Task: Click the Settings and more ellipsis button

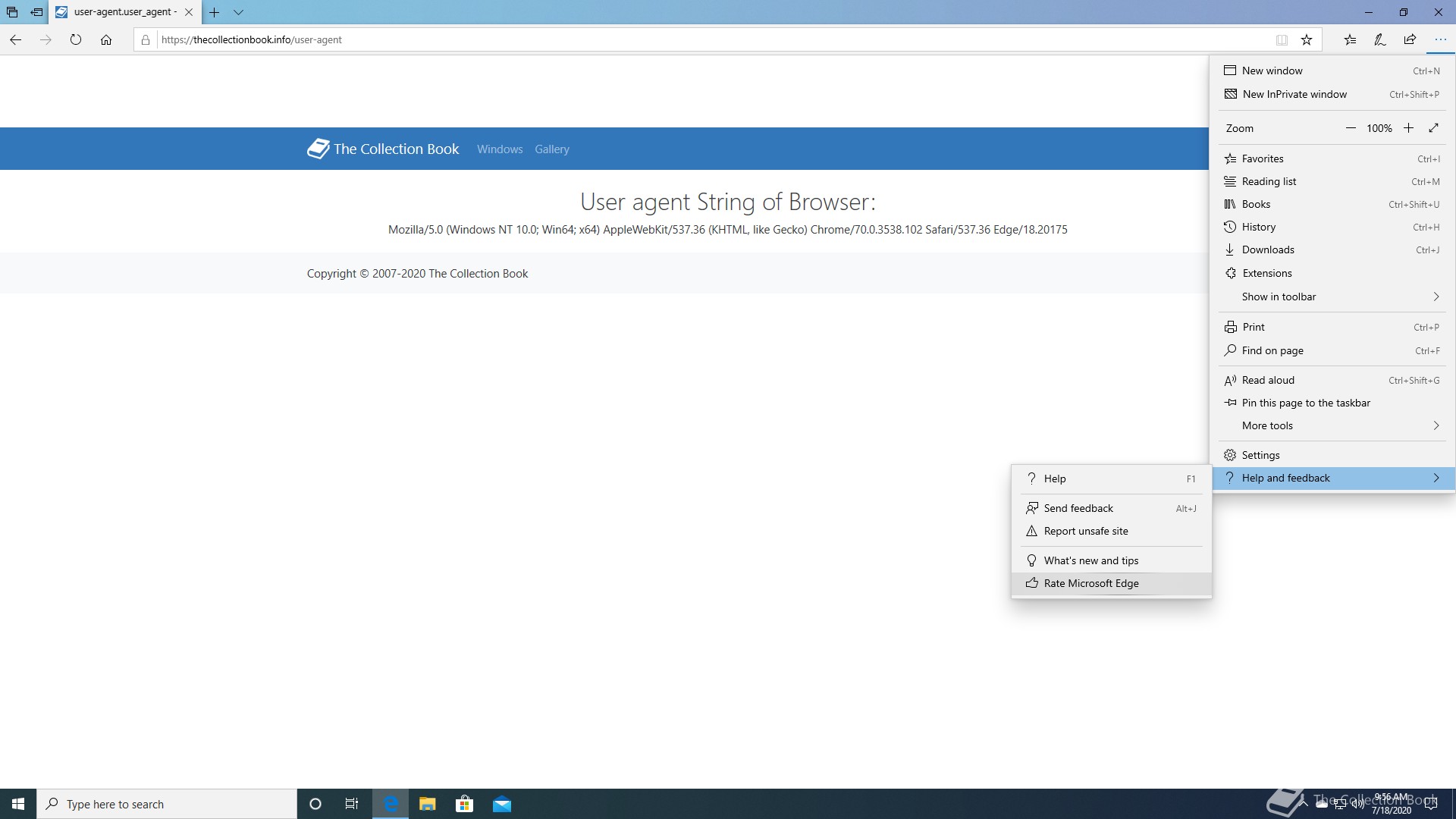Action: 1440,39
